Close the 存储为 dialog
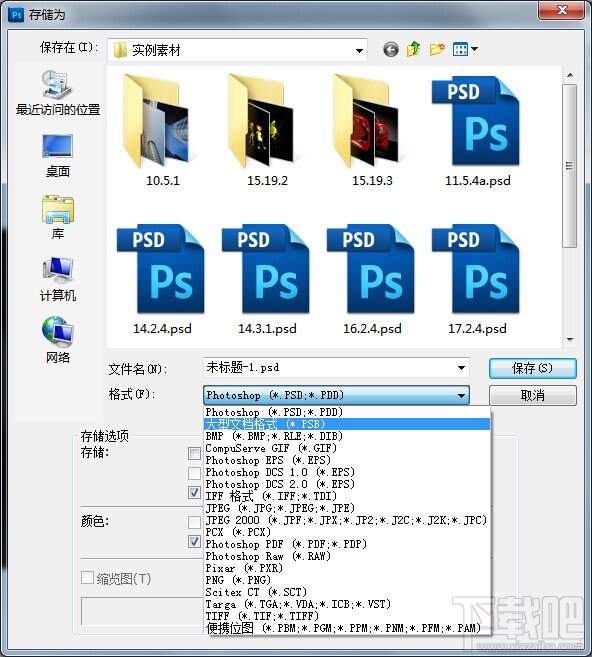Screen dimensions: 592x657 click(562, 10)
